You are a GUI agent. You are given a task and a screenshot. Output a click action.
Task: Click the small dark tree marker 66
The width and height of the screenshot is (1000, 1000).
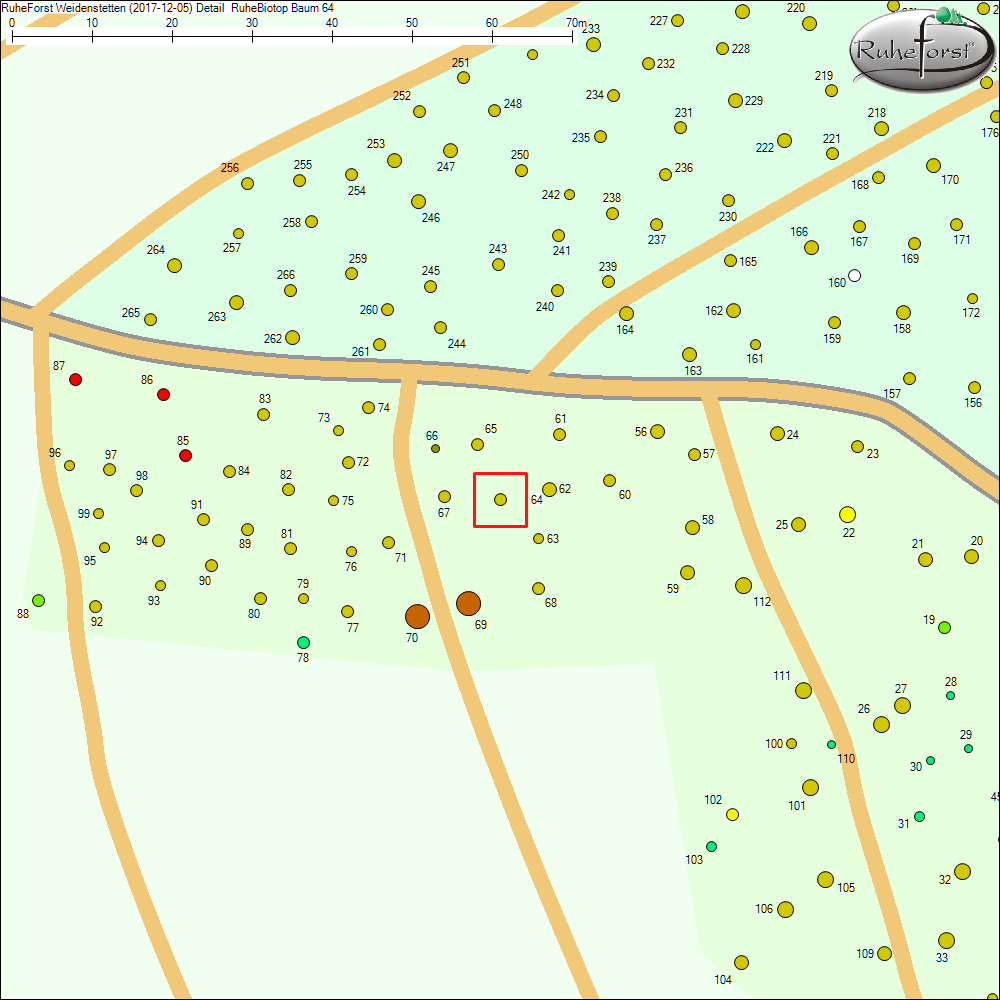point(435,449)
